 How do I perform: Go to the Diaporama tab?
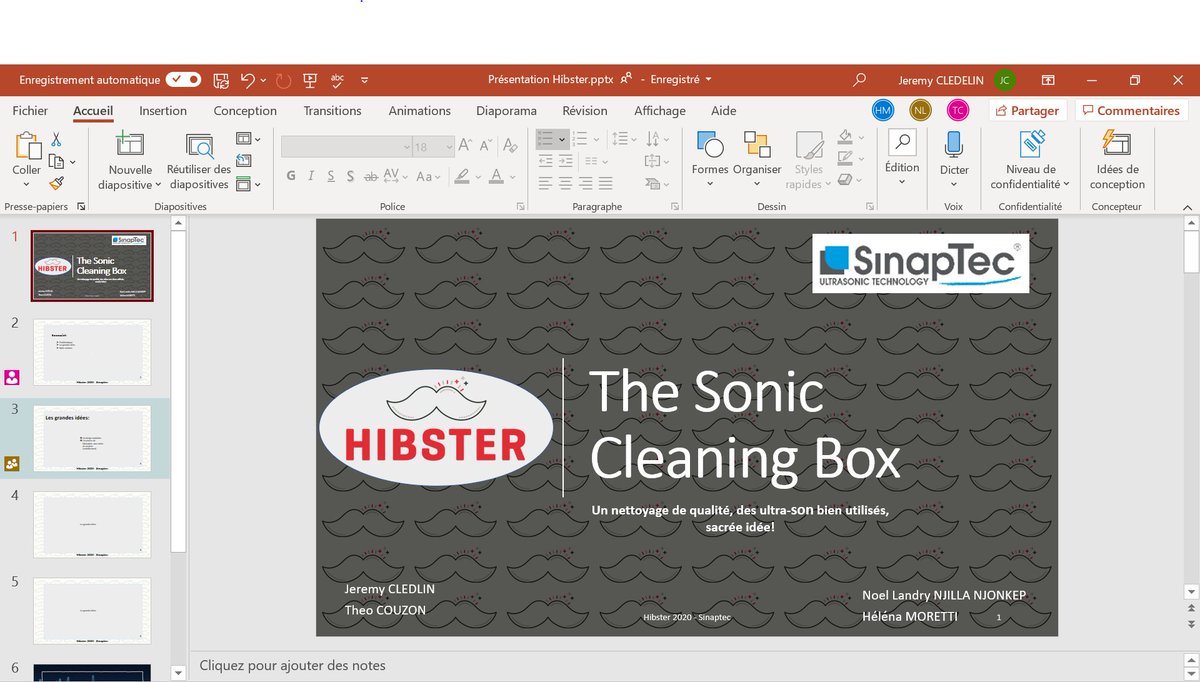pyautogui.click(x=506, y=111)
